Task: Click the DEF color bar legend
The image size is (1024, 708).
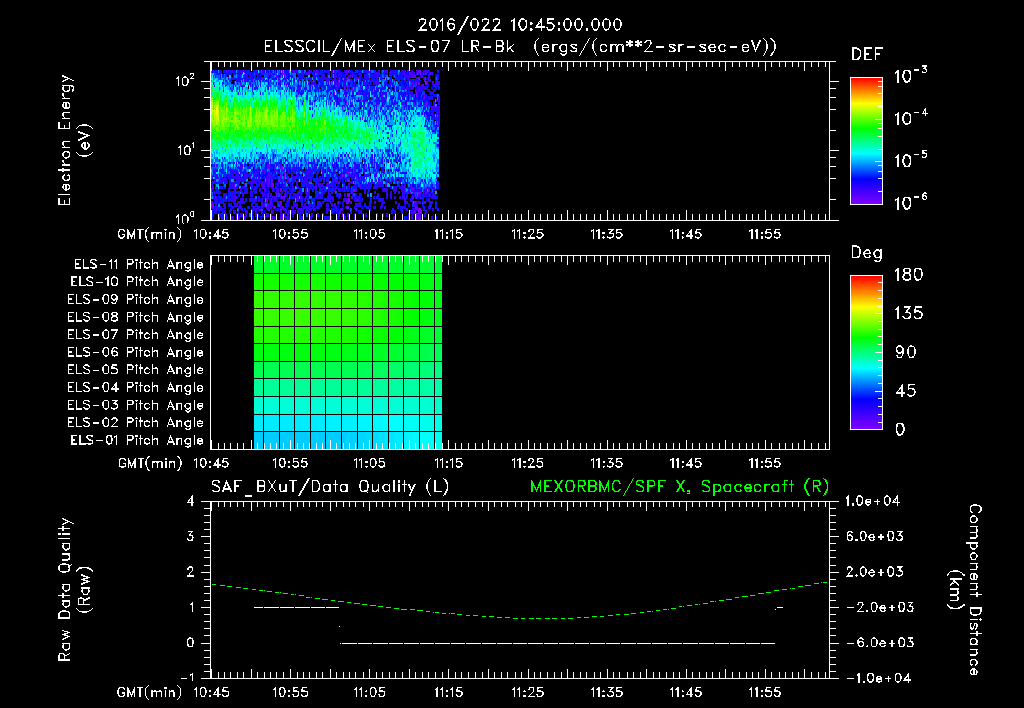Action: pyautogui.click(x=866, y=141)
